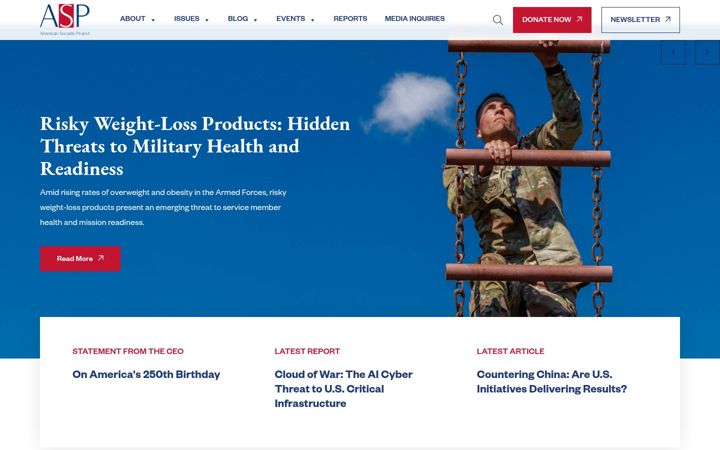Click the Donate Now button
This screenshot has width=720, height=450.
552,20
